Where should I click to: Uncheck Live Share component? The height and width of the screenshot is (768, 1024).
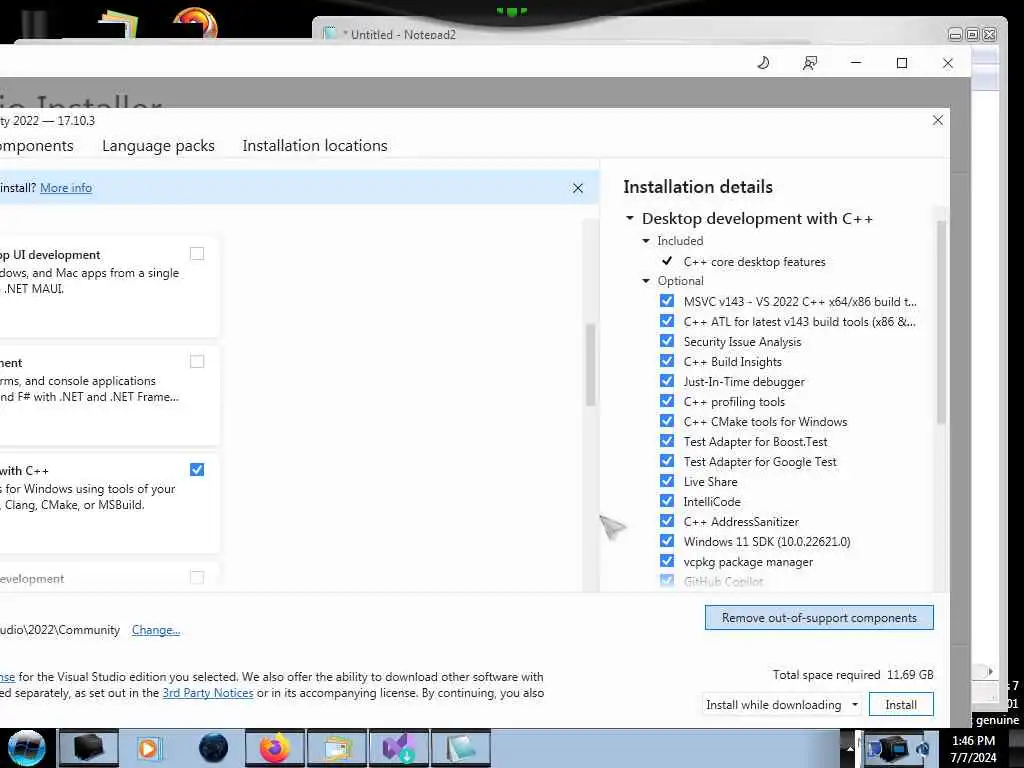pyautogui.click(x=667, y=481)
